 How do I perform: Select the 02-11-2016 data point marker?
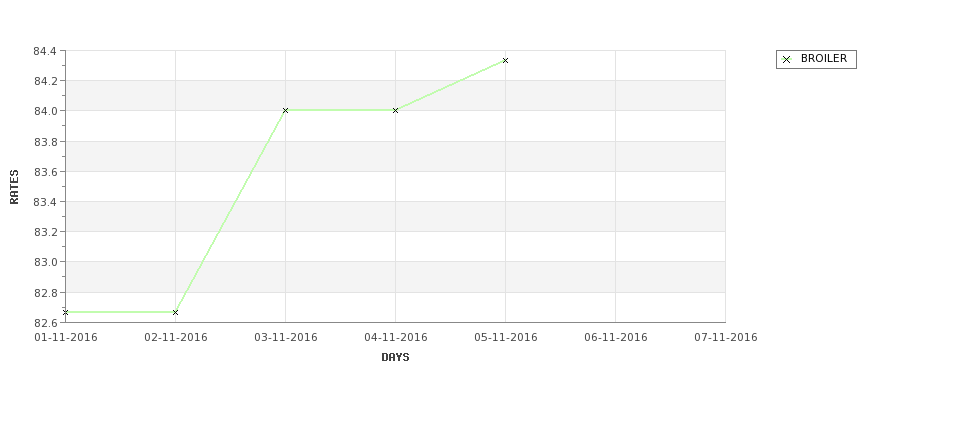pyautogui.click(x=175, y=312)
